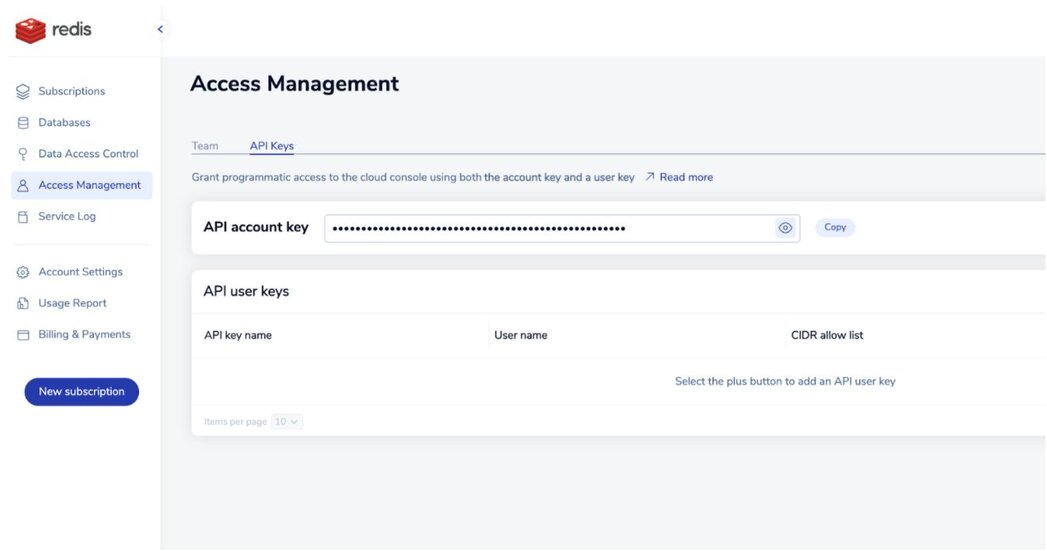
Task: Start a New subscription
Action: pyautogui.click(x=81, y=392)
